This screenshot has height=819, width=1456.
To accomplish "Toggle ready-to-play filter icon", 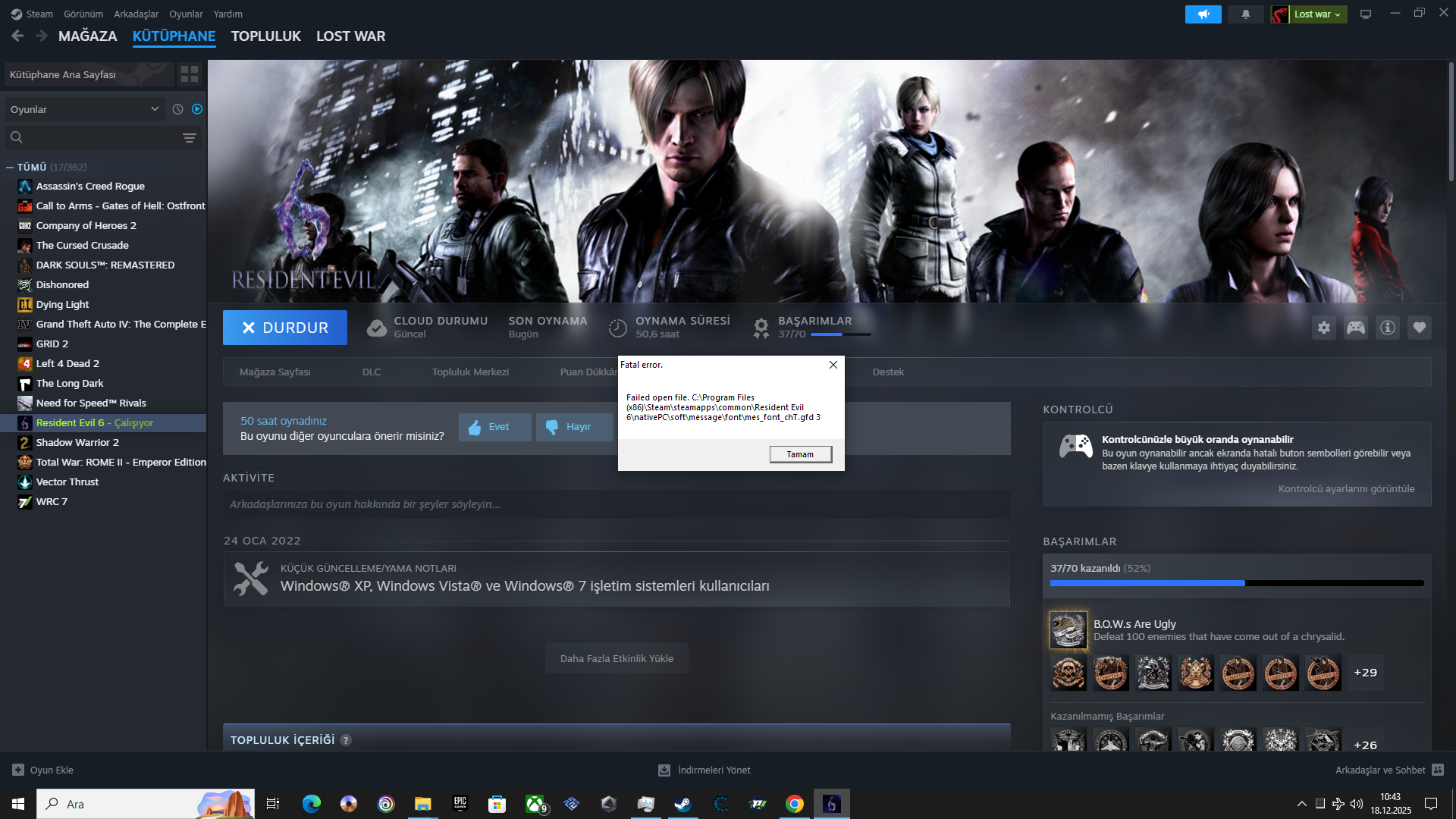I will click(197, 109).
